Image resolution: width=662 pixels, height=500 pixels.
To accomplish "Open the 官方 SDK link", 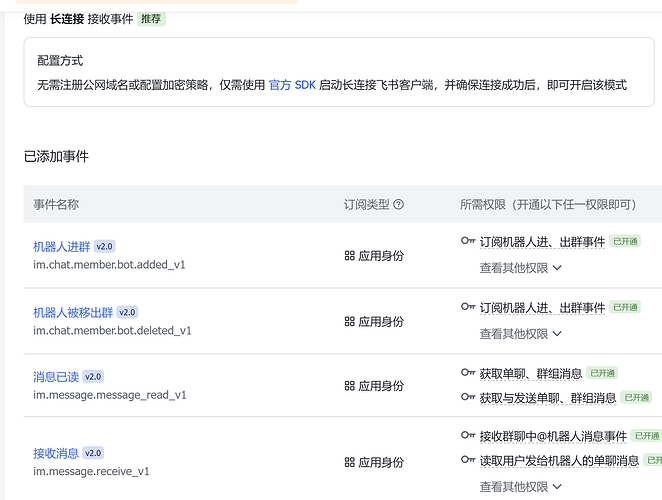I will [x=292, y=85].
